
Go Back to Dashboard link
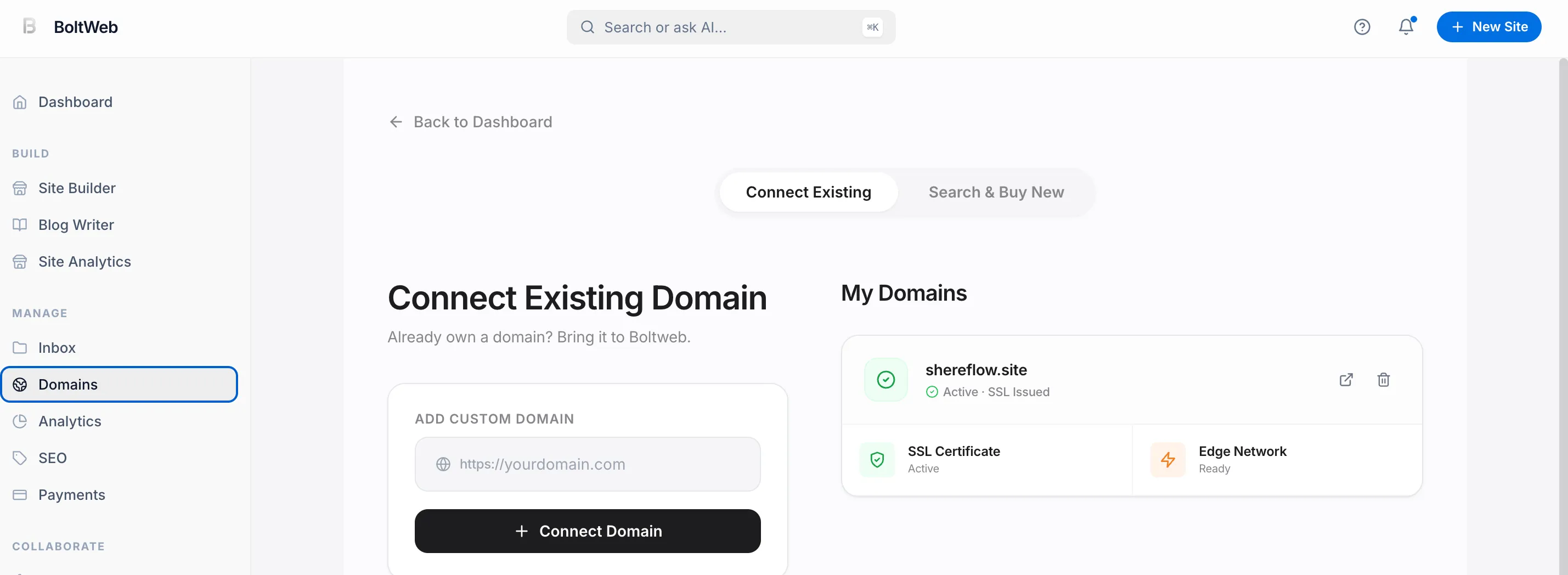(x=470, y=122)
